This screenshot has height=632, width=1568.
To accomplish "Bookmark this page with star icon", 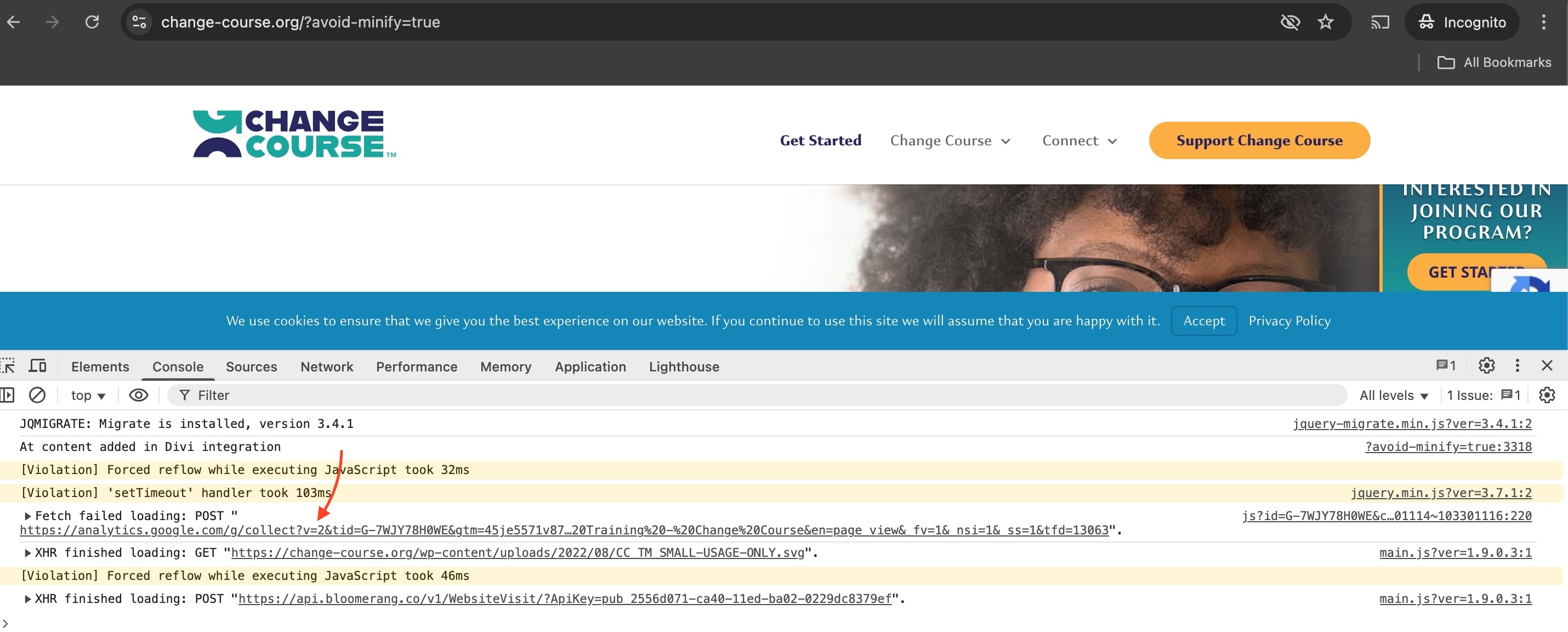I will pos(1325,22).
